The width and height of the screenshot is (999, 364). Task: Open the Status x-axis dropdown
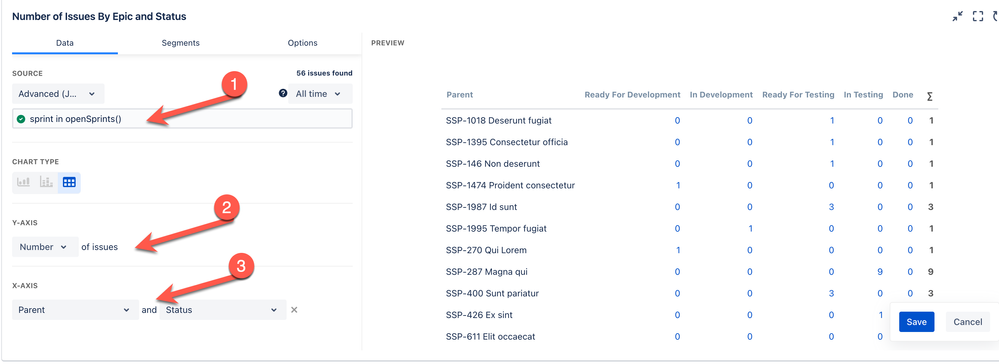(x=222, y=310)
